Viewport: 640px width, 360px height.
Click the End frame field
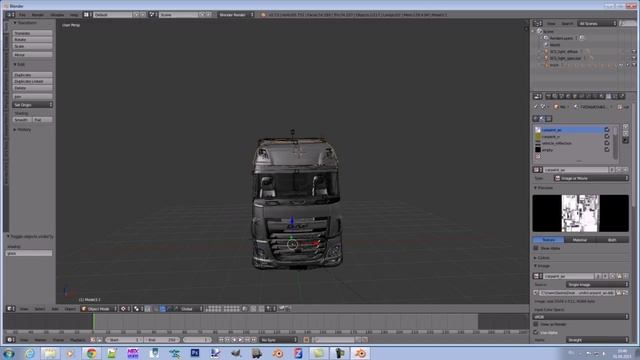[x=162, y=340]
